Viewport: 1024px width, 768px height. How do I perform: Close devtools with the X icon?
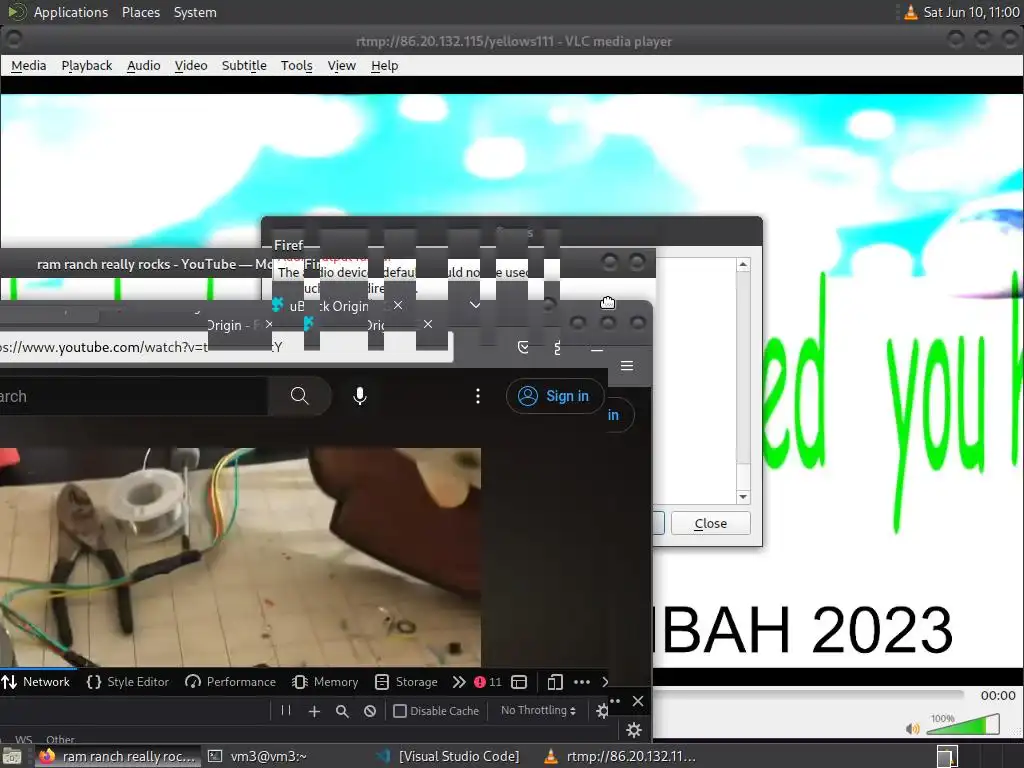point(638,701)
